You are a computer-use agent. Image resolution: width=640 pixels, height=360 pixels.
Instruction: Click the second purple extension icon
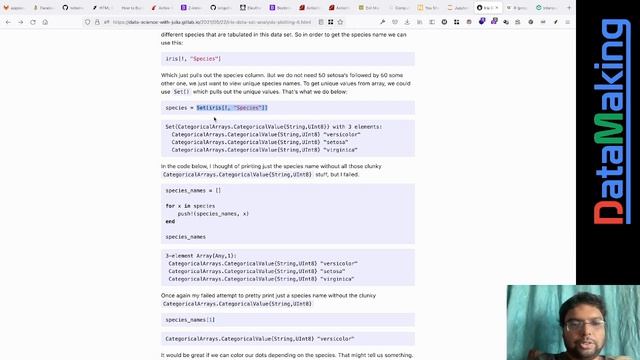click(494, 21)
